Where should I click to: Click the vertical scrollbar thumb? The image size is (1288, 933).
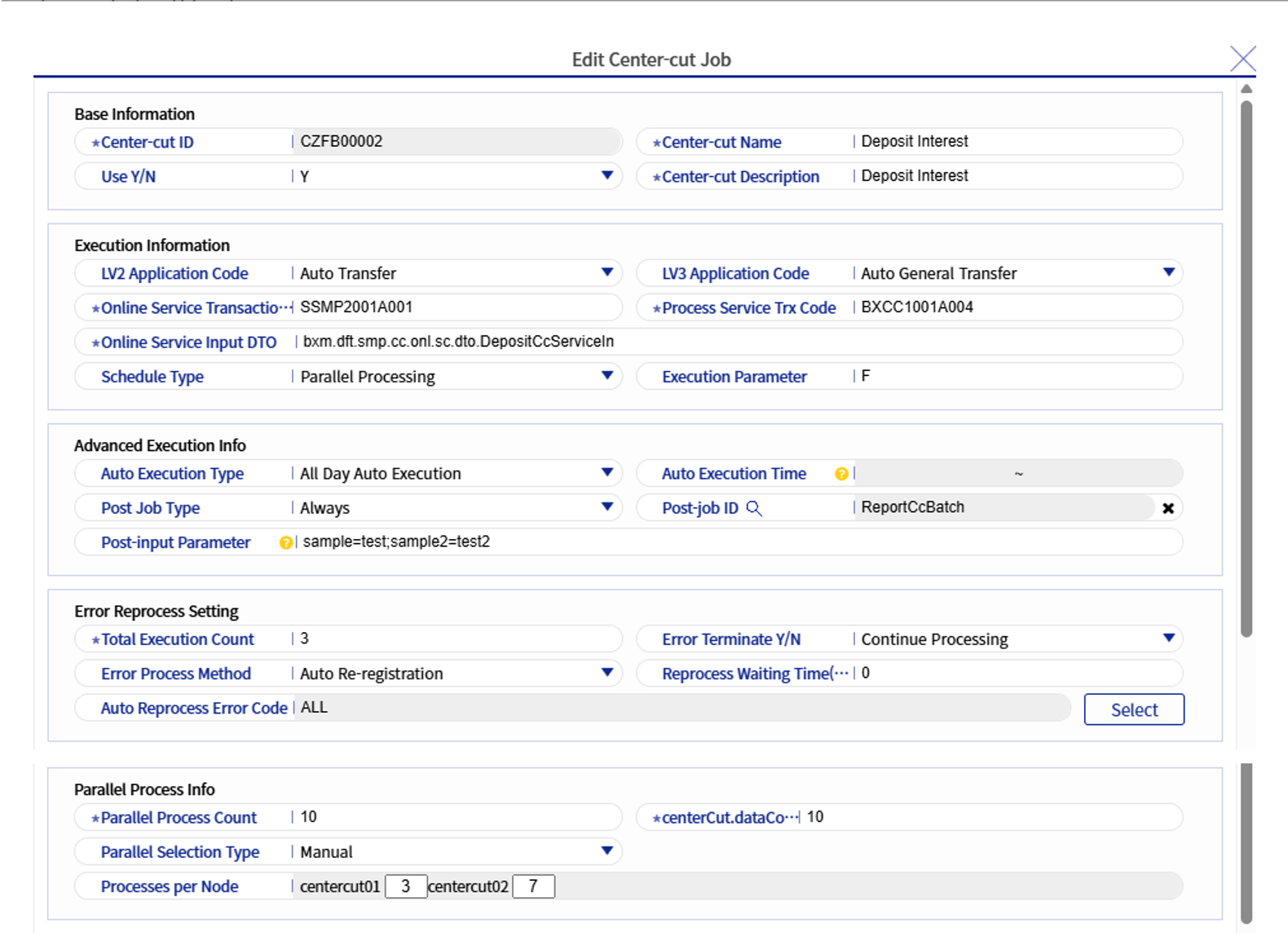(1246, 367)
